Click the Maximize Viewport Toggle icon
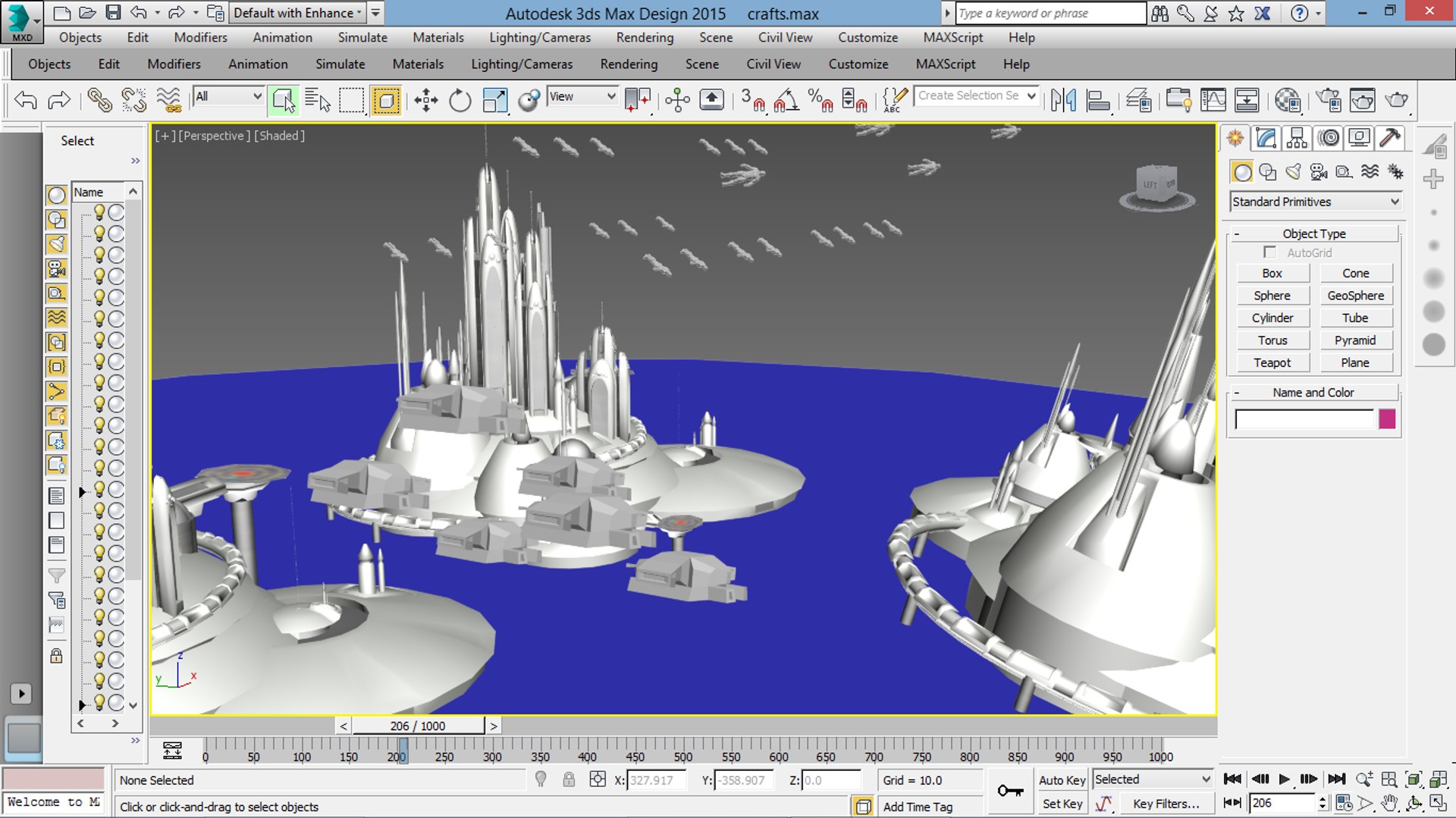 (x=1438, y=803)
